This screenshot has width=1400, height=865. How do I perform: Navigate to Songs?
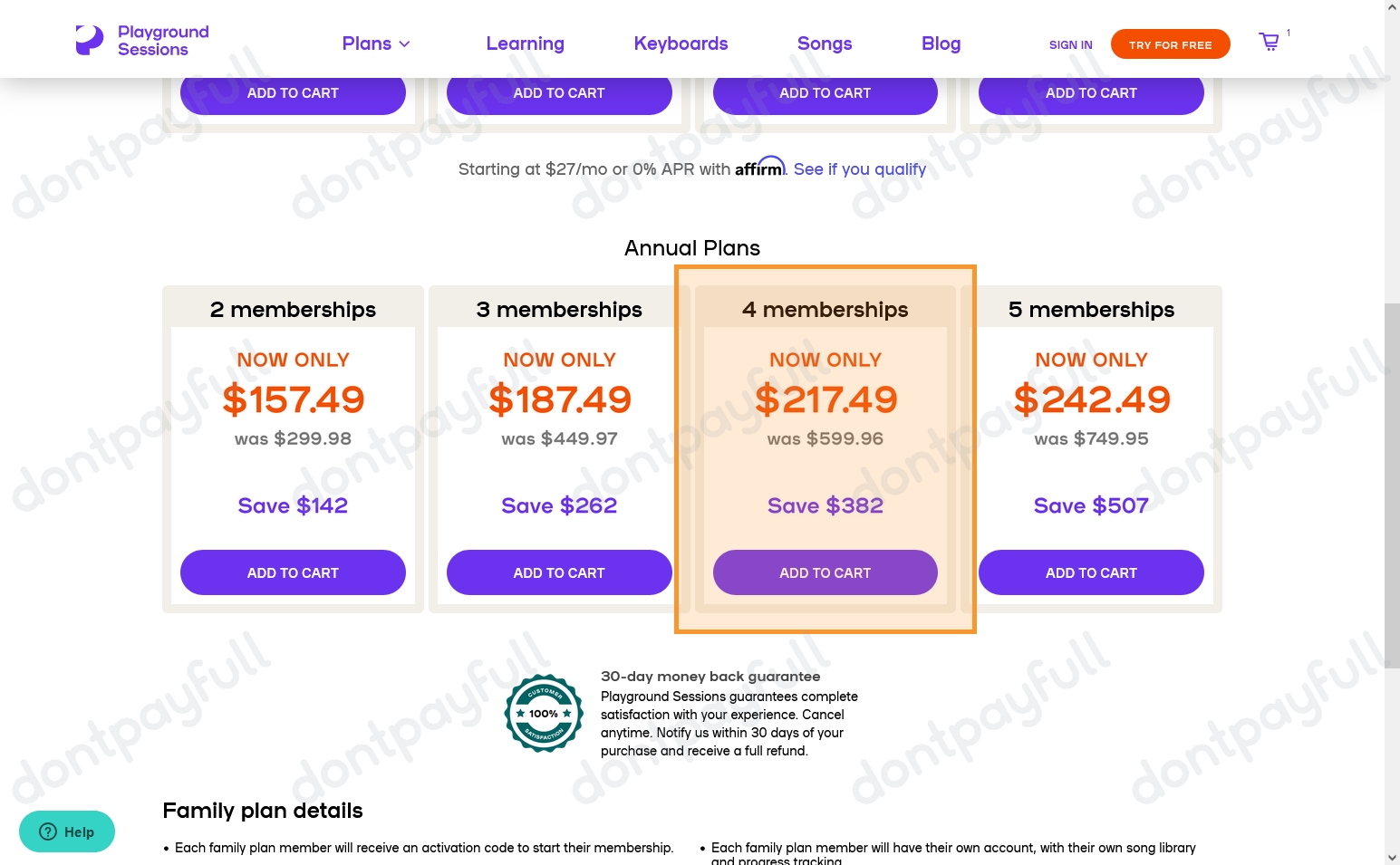(825, 43)
